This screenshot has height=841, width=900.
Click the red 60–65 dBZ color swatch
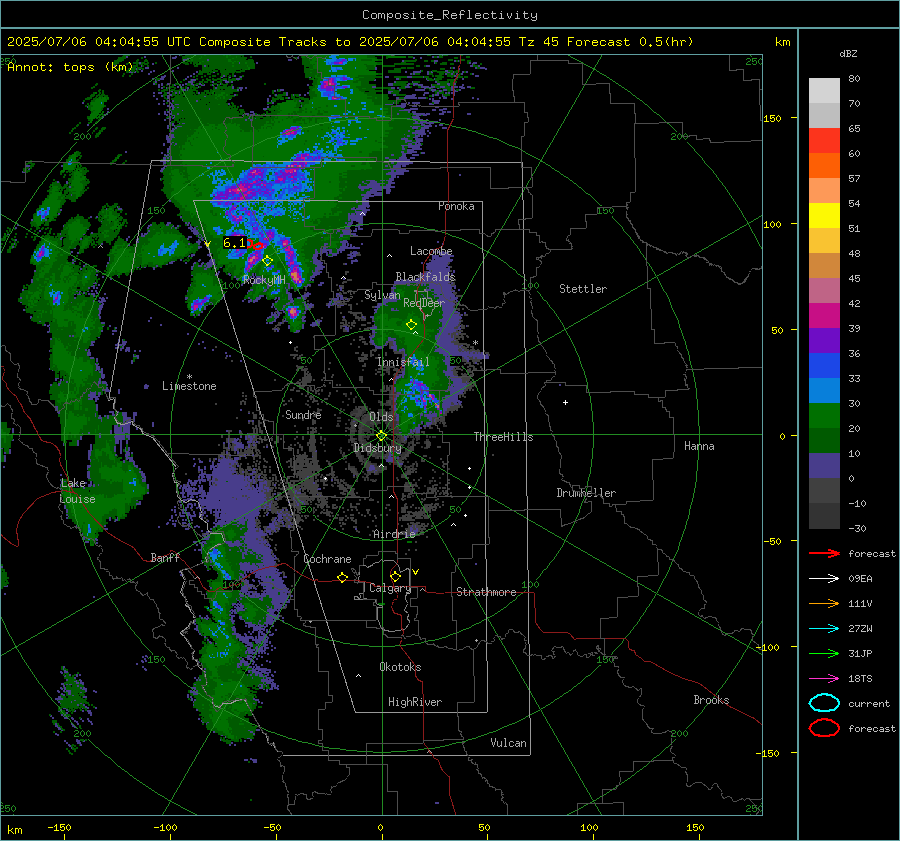(824, 141)
